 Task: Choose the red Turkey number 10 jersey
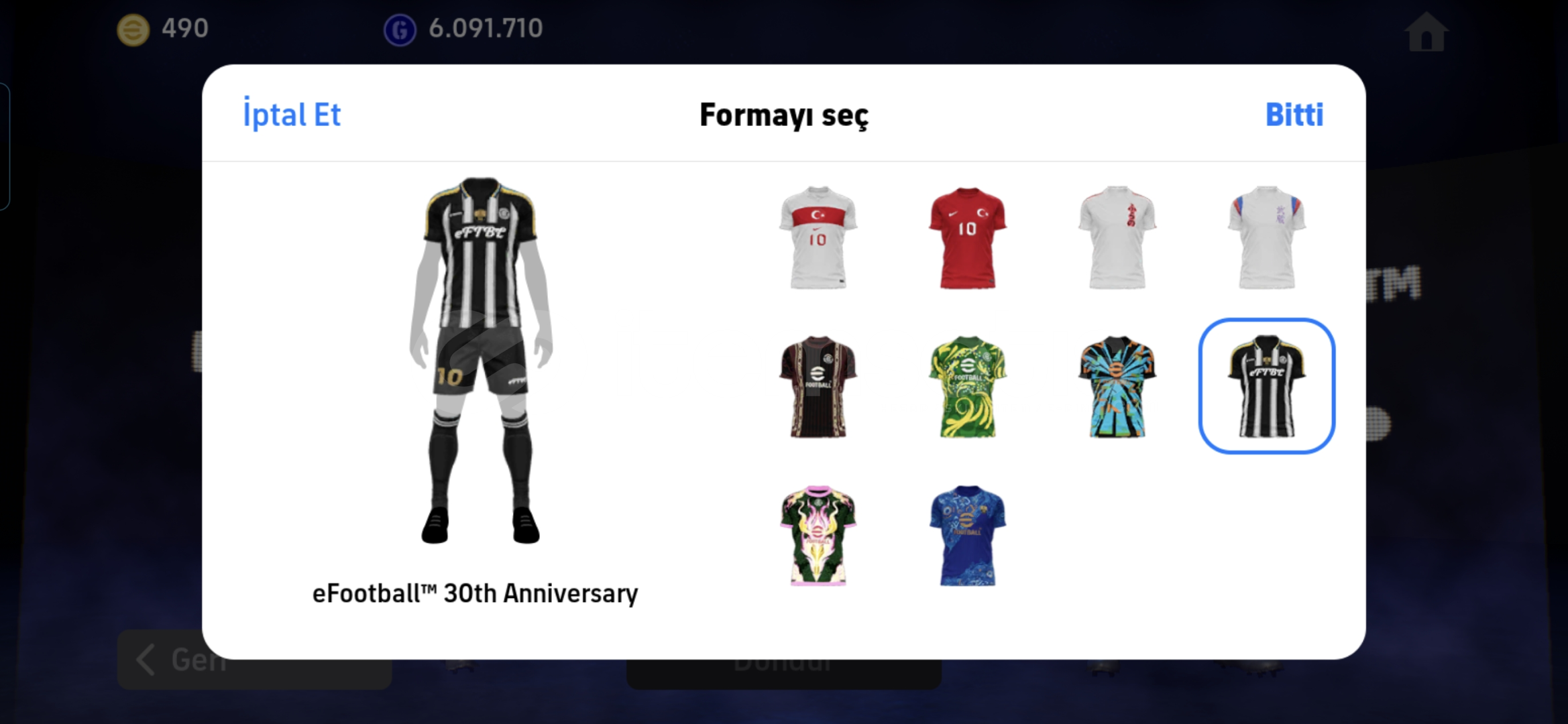click(967, 237)
